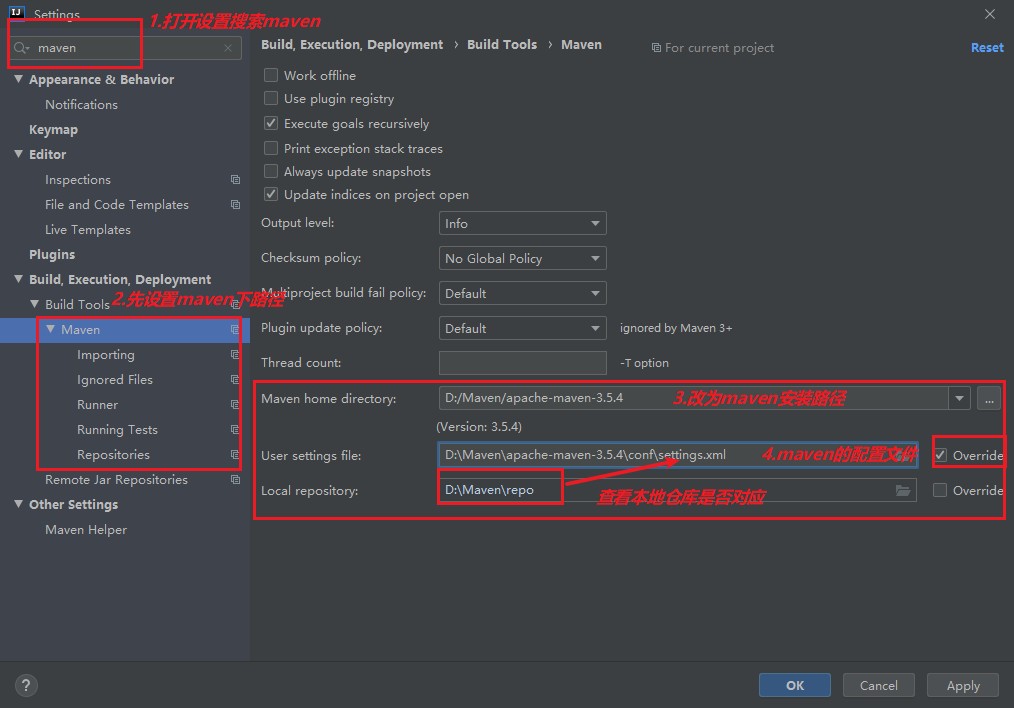This screenshot has width=1014, height=708.
Task: Clear the maven search text
Action: coord(228,48)
